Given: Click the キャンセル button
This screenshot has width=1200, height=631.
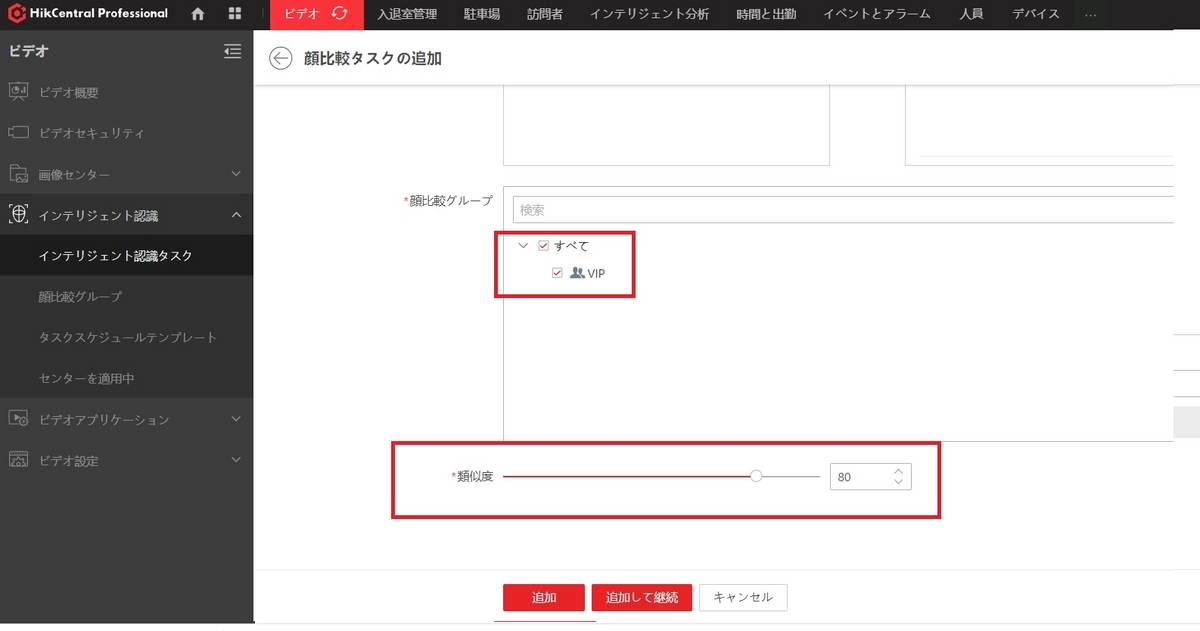Looking at the screenshot, I should (743, 598).
